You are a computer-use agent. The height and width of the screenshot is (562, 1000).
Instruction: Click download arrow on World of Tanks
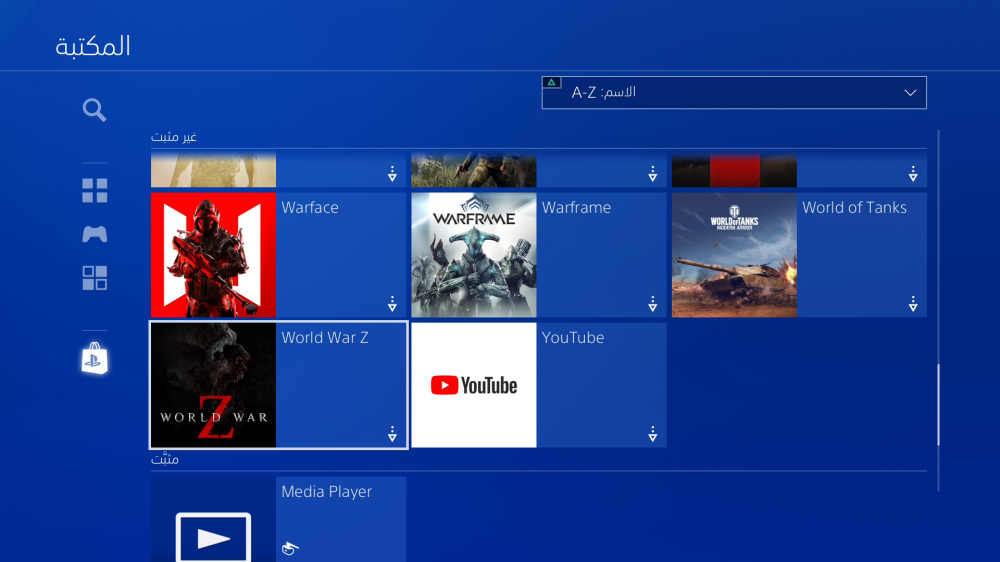point(912,304)
